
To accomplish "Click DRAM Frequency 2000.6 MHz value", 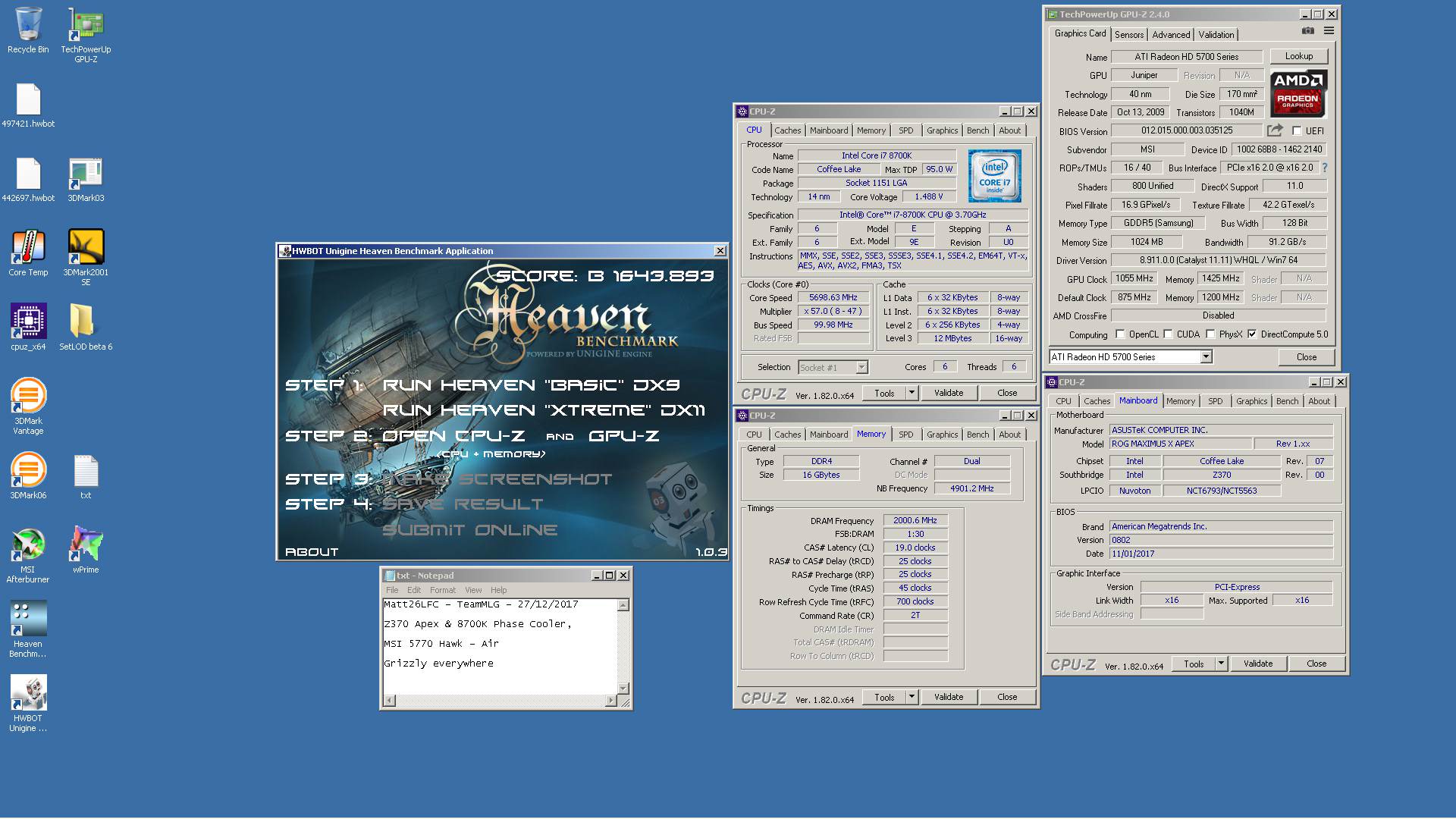I will click(x=915, y=521).
